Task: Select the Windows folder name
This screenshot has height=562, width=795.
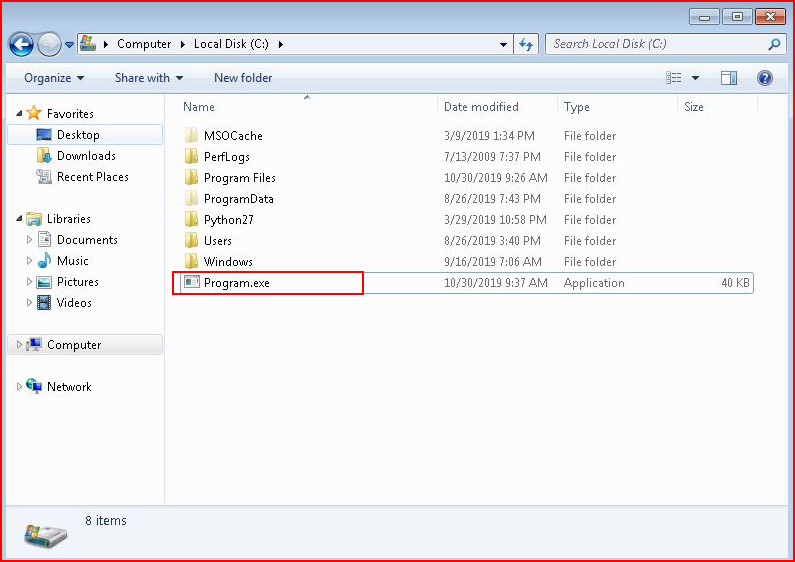Action: (x=228, y=262)
